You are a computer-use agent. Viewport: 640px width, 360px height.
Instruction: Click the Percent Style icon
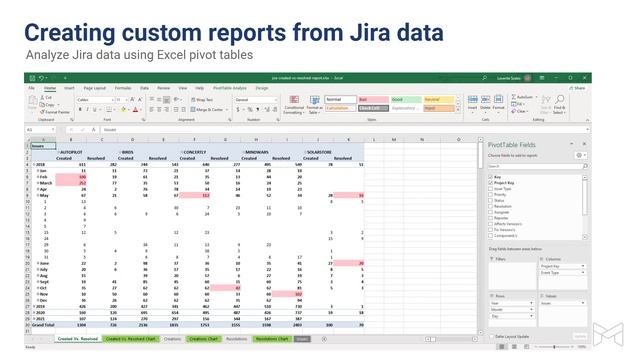coord(250,109)
